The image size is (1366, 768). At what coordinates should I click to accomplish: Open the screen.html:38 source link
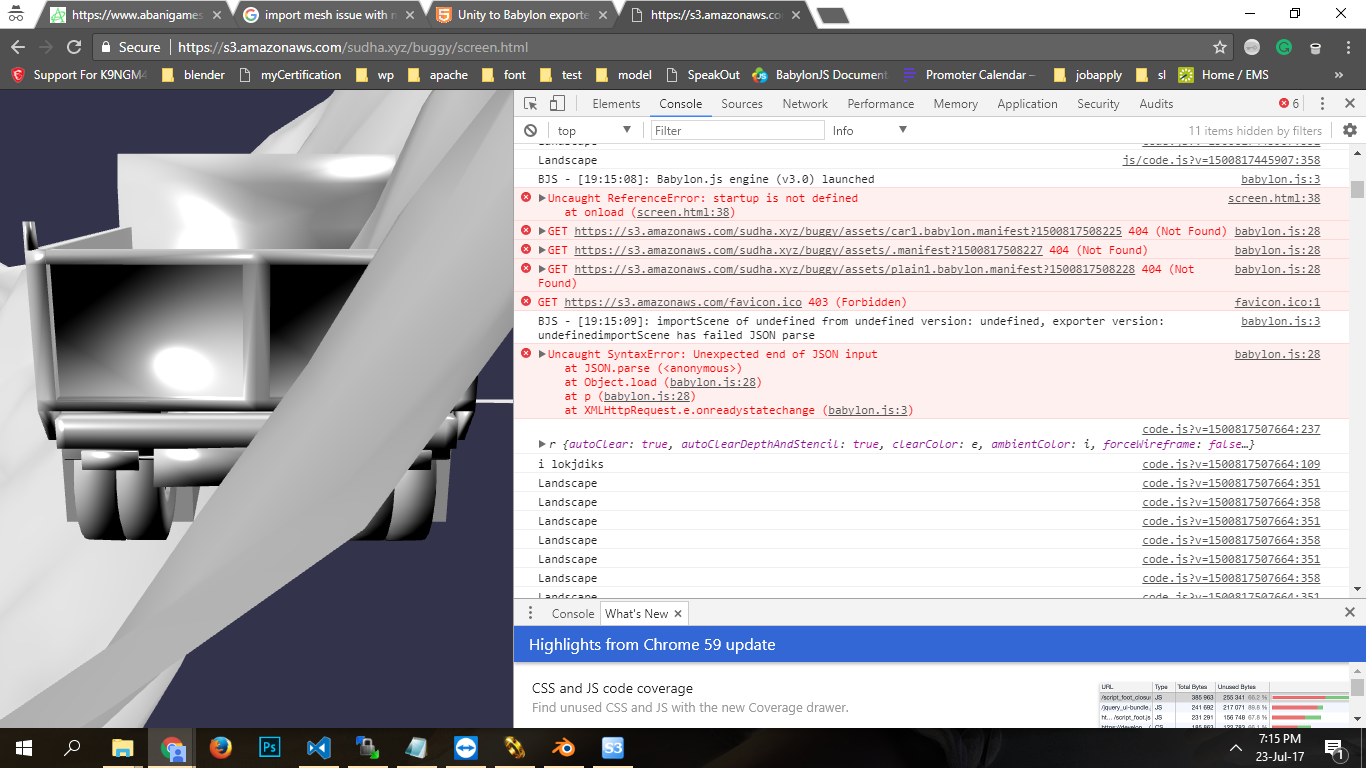click(1274, 197)
